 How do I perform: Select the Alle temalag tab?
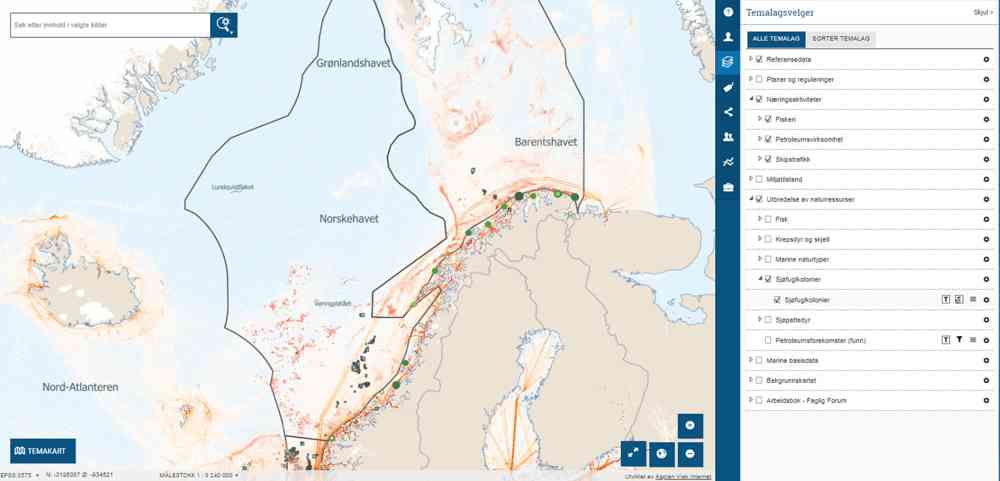776,38
